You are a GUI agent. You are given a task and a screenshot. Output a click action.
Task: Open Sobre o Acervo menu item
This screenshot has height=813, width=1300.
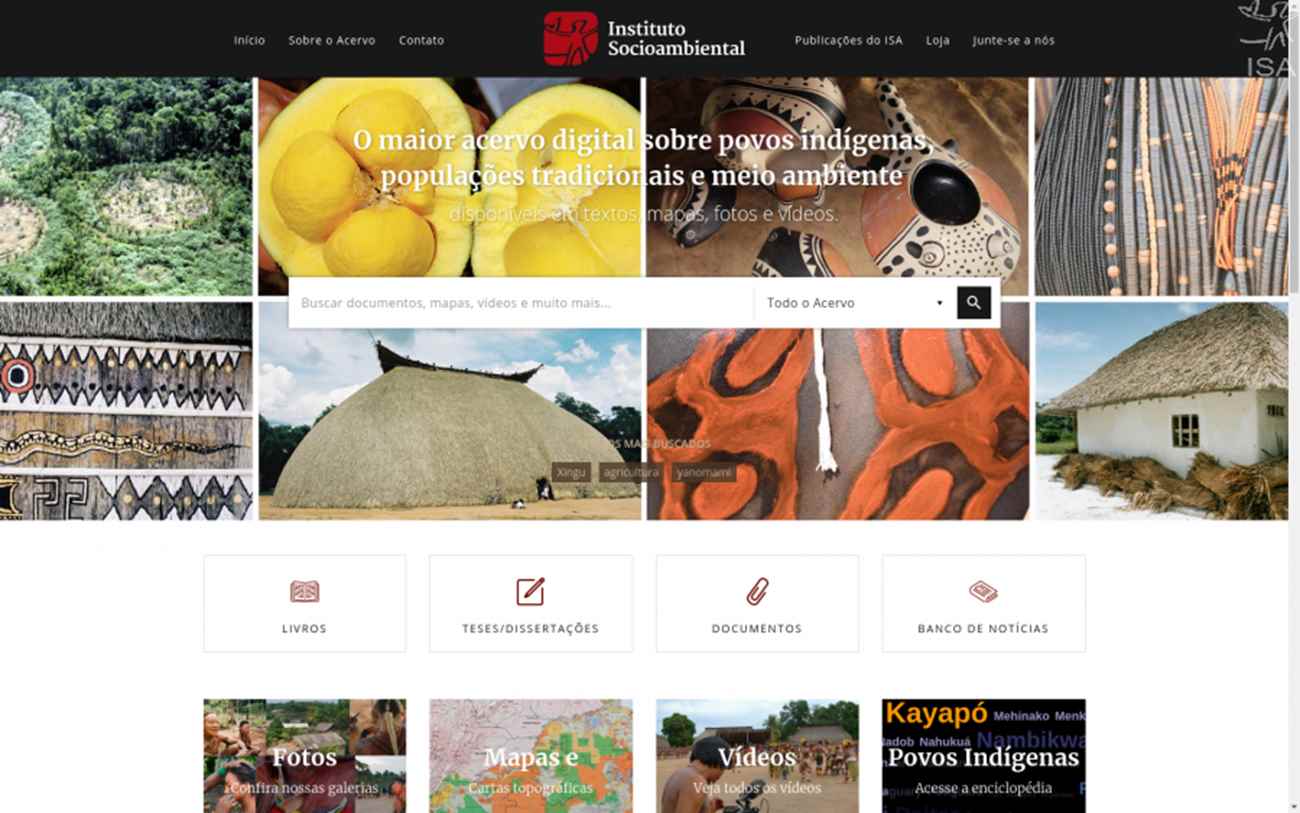tap(331, 40)
